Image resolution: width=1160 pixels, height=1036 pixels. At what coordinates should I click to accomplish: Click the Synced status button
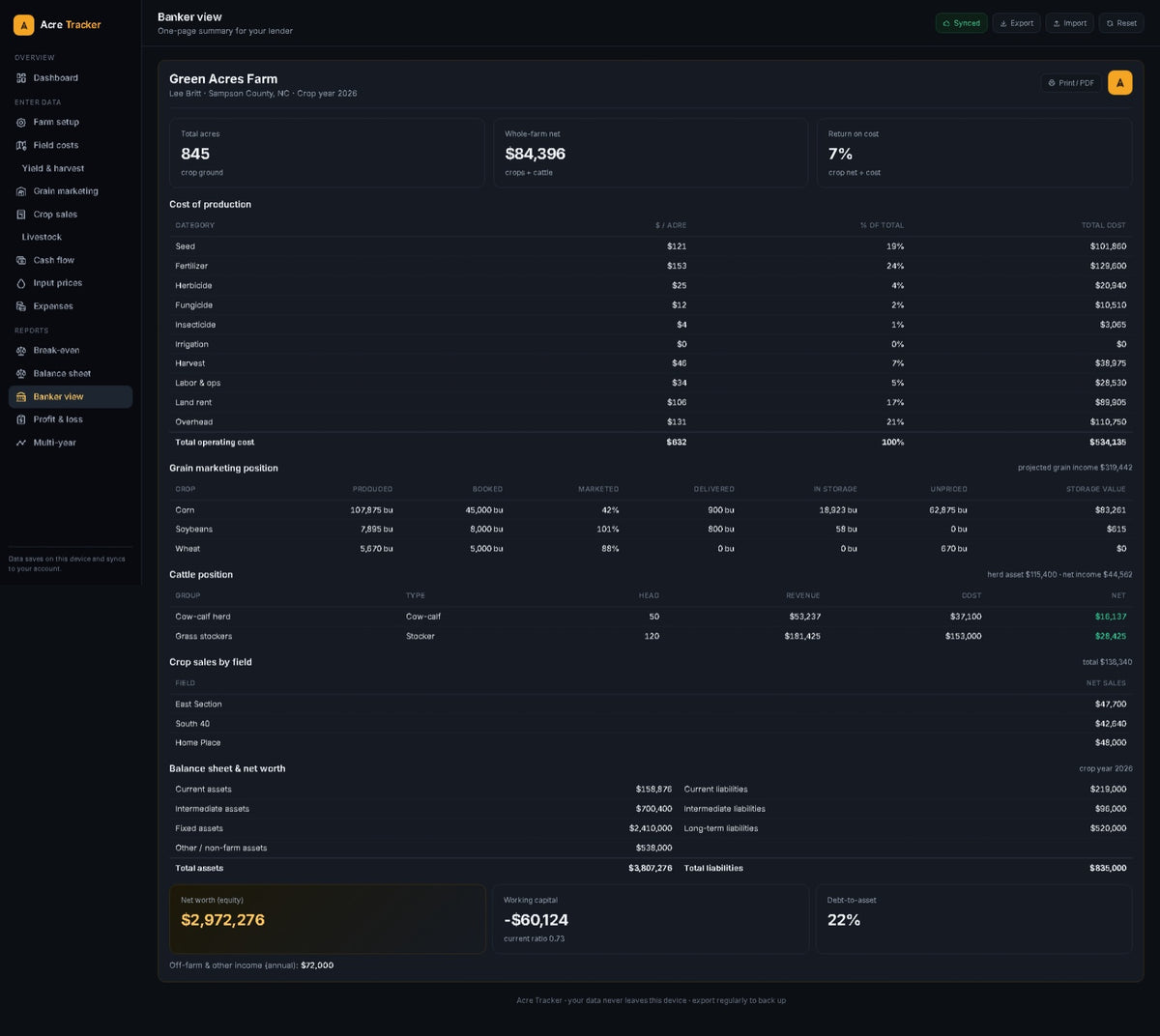coord(961,23)
